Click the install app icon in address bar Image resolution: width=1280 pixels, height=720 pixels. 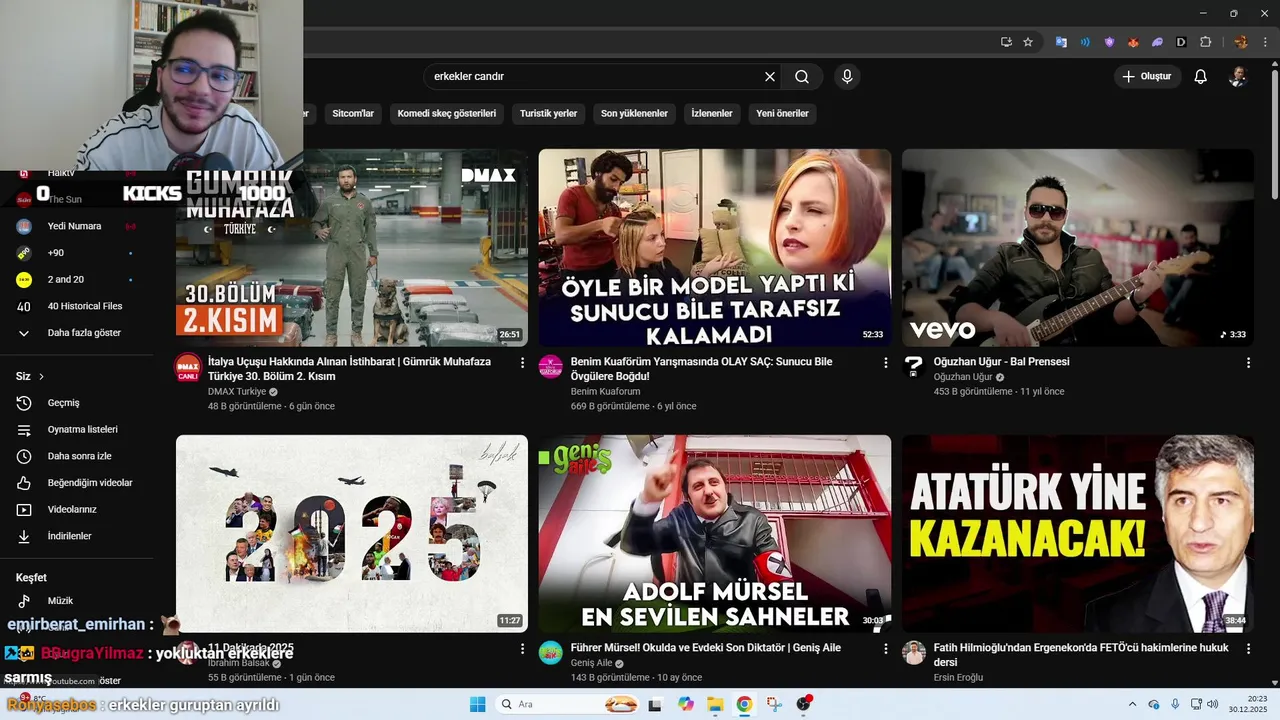point(1006,42)
